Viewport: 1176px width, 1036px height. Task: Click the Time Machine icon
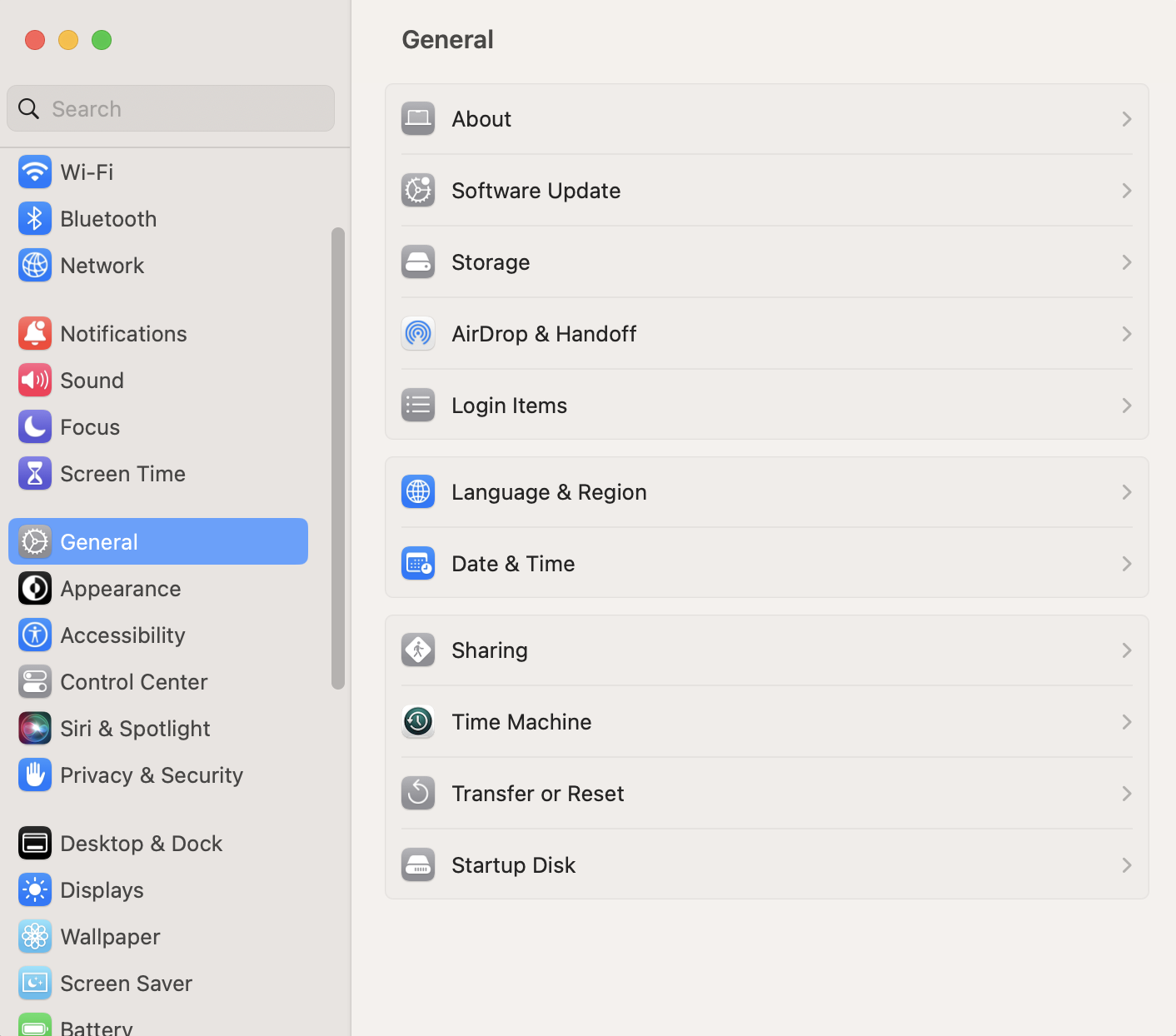click(417, 721)
